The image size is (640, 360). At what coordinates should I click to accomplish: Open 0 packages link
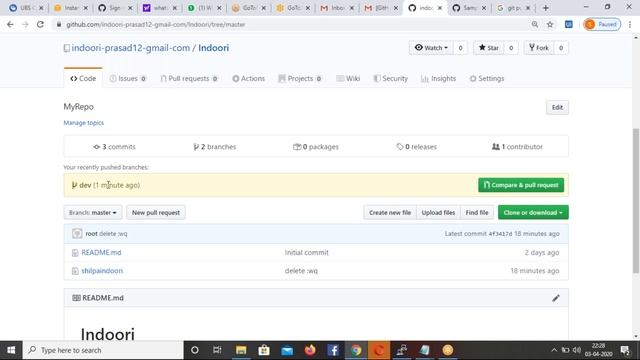pyautogui.click(x=316, y=147)
